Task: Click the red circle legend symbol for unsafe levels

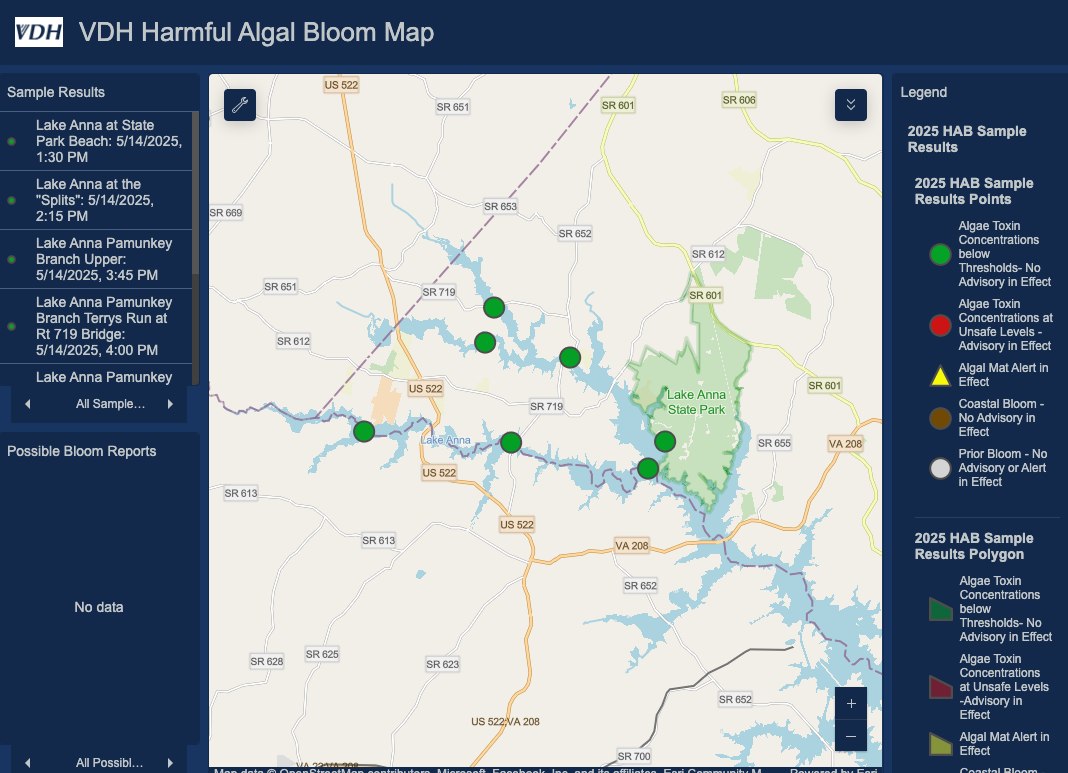Action: pos(940,325)
